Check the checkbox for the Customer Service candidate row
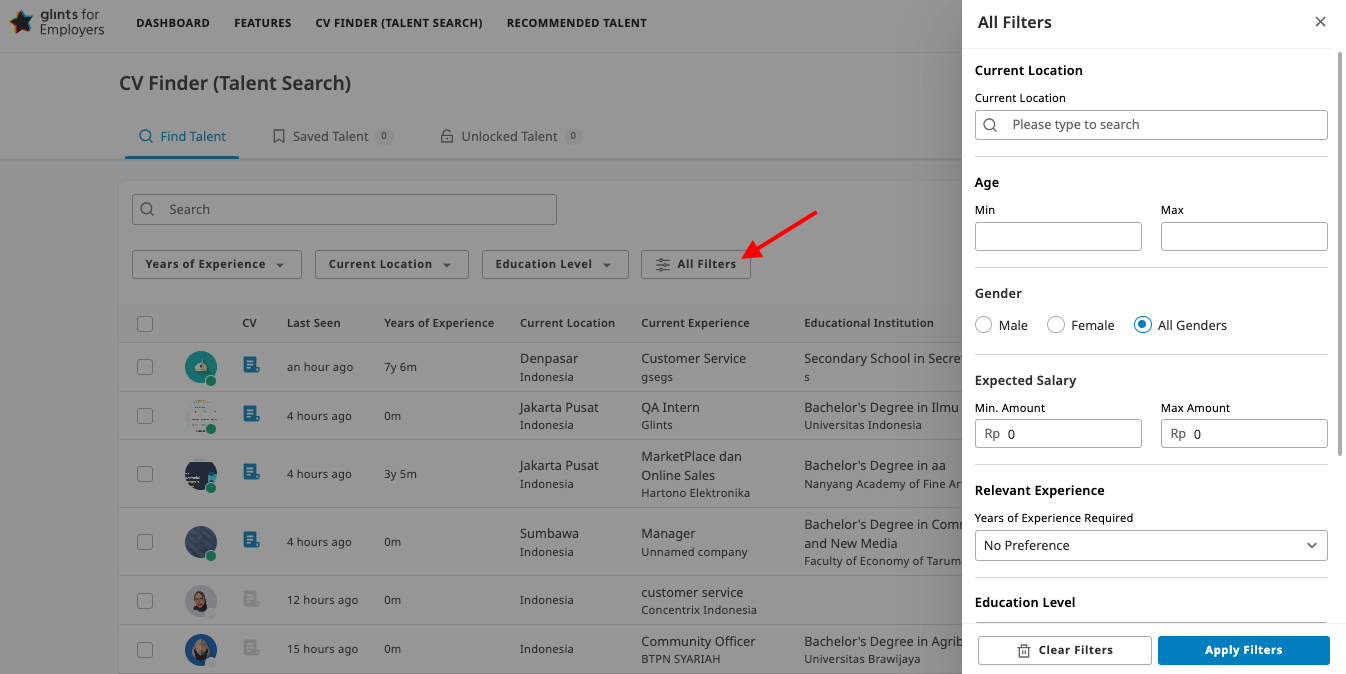The image size is (1346, 674). [x=145, y=366]
